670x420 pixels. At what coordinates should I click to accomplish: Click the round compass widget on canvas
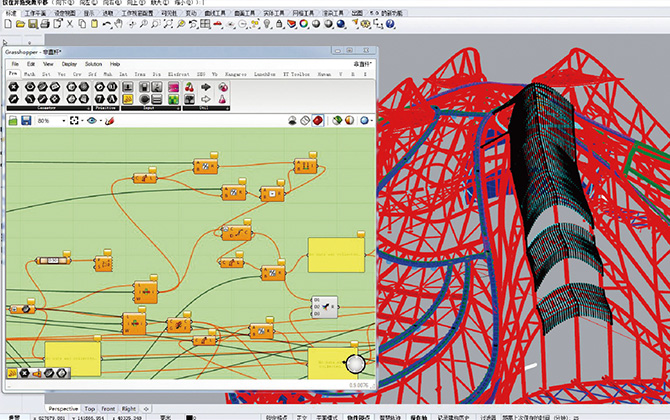coord(355,363)
